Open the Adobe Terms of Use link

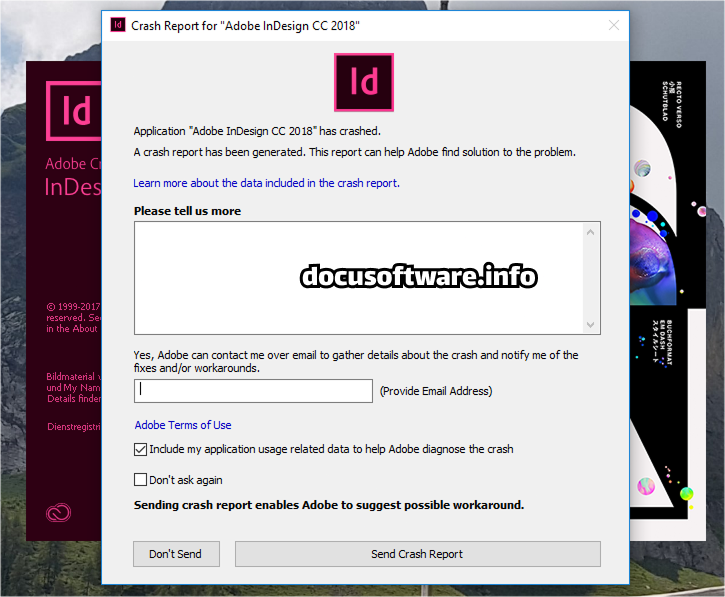(x=183, y=425)
